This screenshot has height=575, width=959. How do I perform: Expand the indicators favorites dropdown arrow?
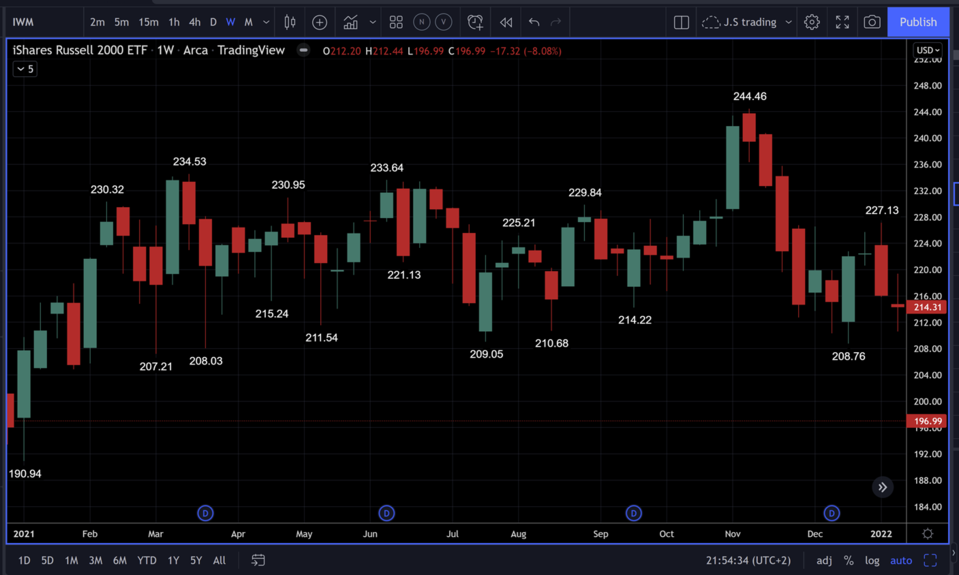(x=372, y=23)
